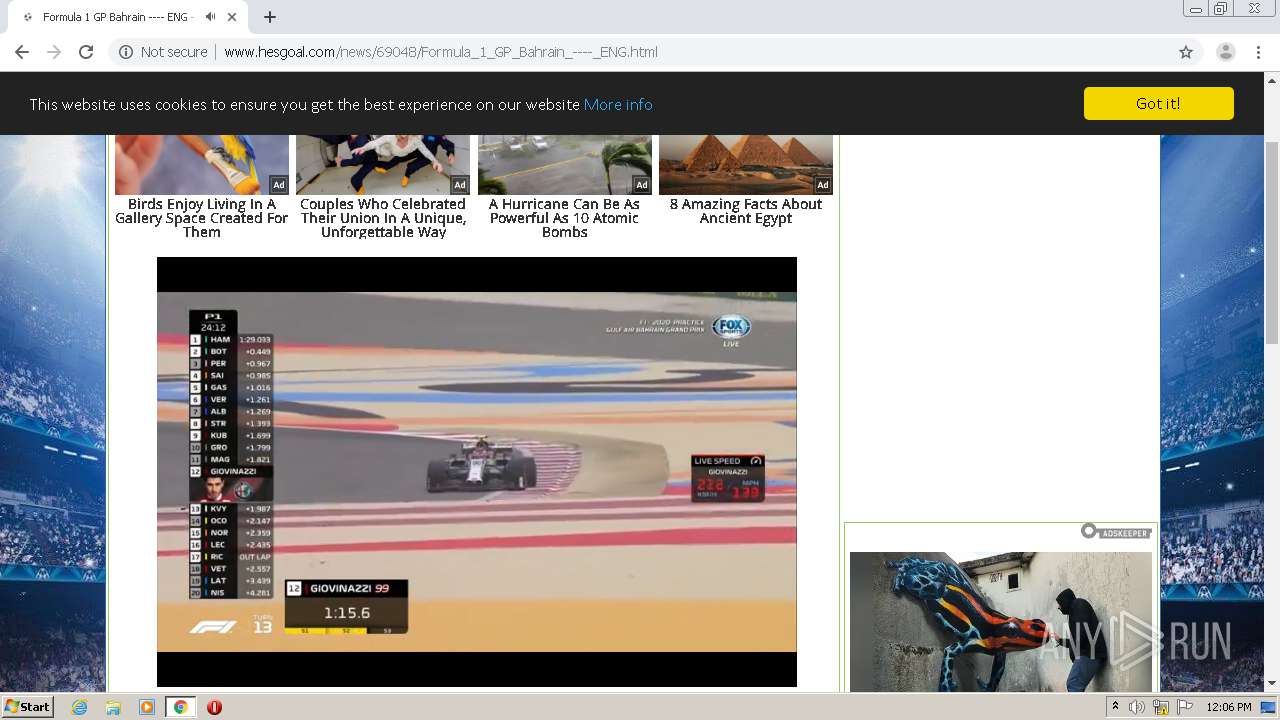The image size is (1280, 720).
Task: Click the Show desktop button
Action: [1270, 707]
